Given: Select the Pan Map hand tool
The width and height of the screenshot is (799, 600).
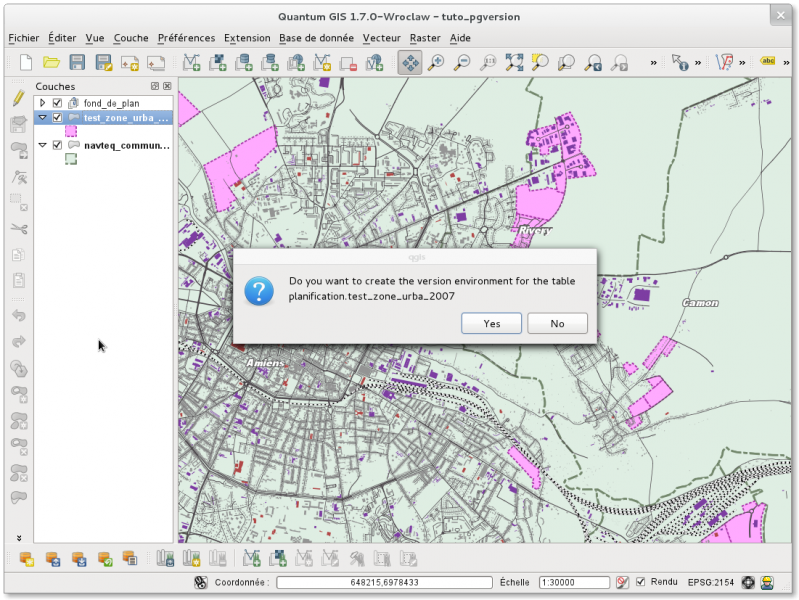Looking at the screenshot, I should click(409, 63).
